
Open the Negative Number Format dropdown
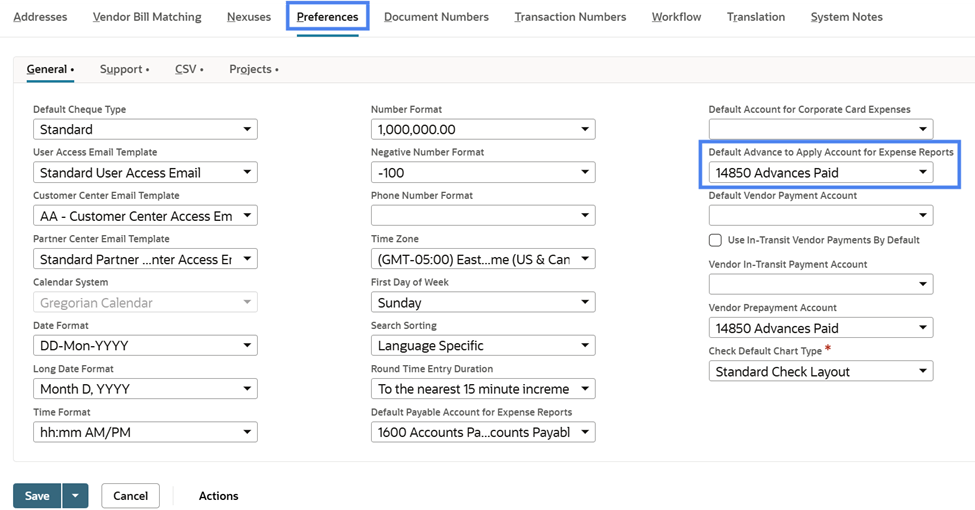click(x=483, y=172)
